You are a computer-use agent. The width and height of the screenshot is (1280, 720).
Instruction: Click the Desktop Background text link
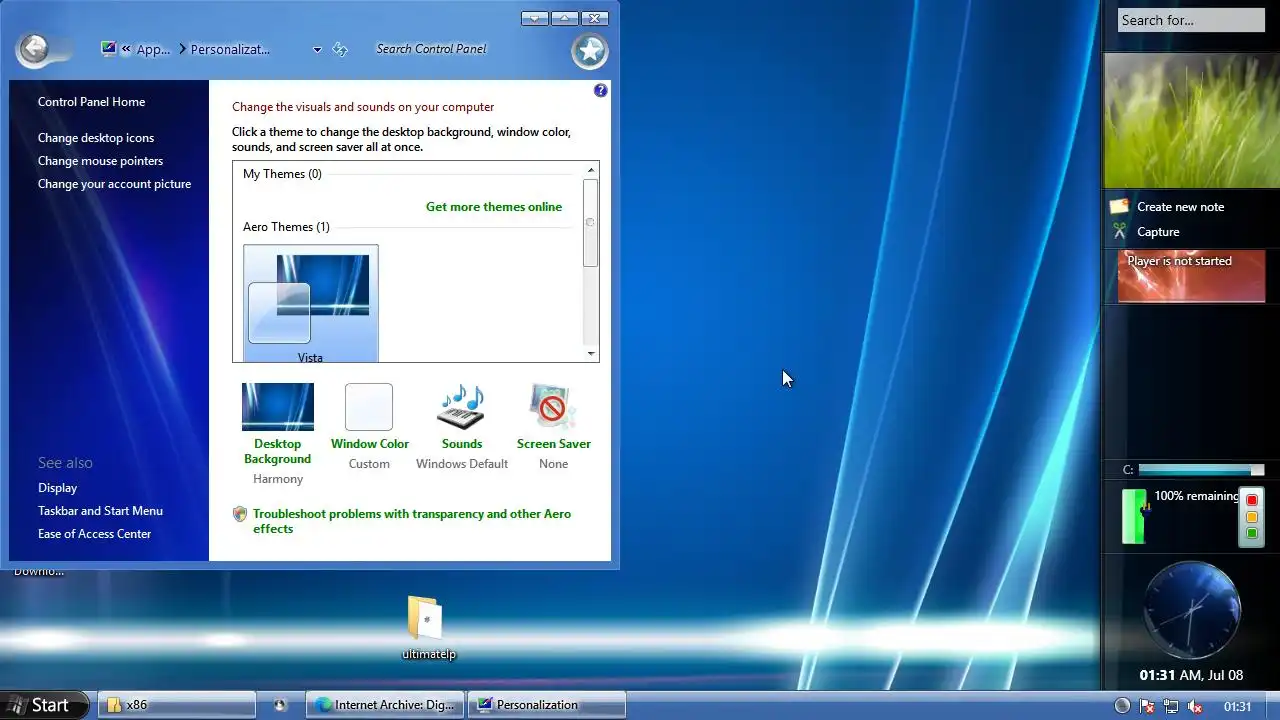pyautogui.click(x=278, y=451)
